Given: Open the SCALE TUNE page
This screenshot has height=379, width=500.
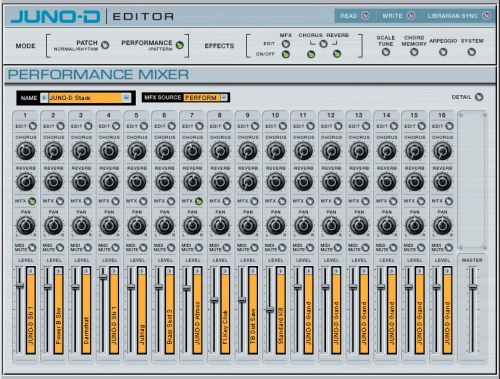Looking at the screenshot, I should pyautogui.click(x=386, y=52).
